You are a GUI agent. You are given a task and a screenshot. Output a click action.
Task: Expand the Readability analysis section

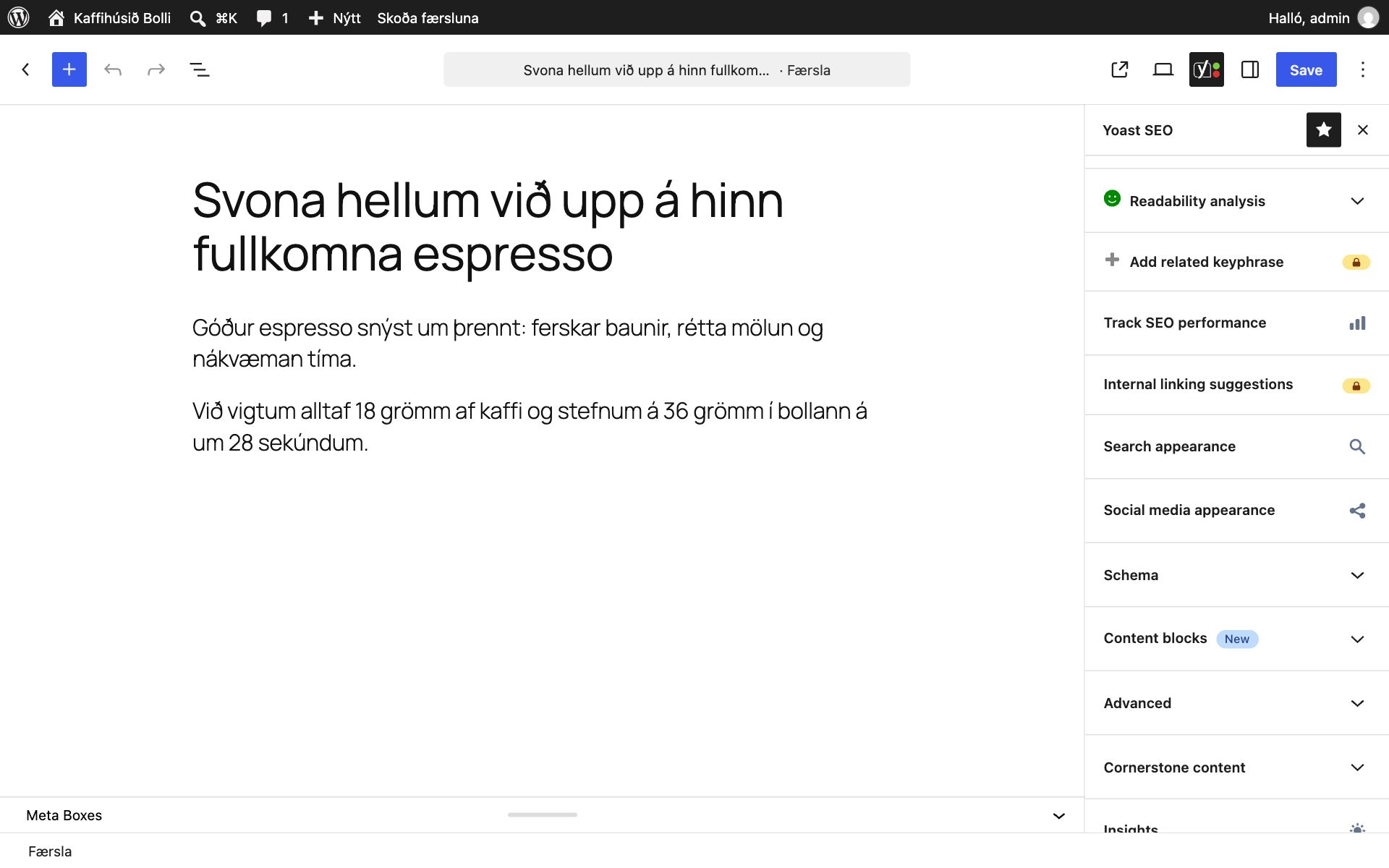[x=1236, y=200]
